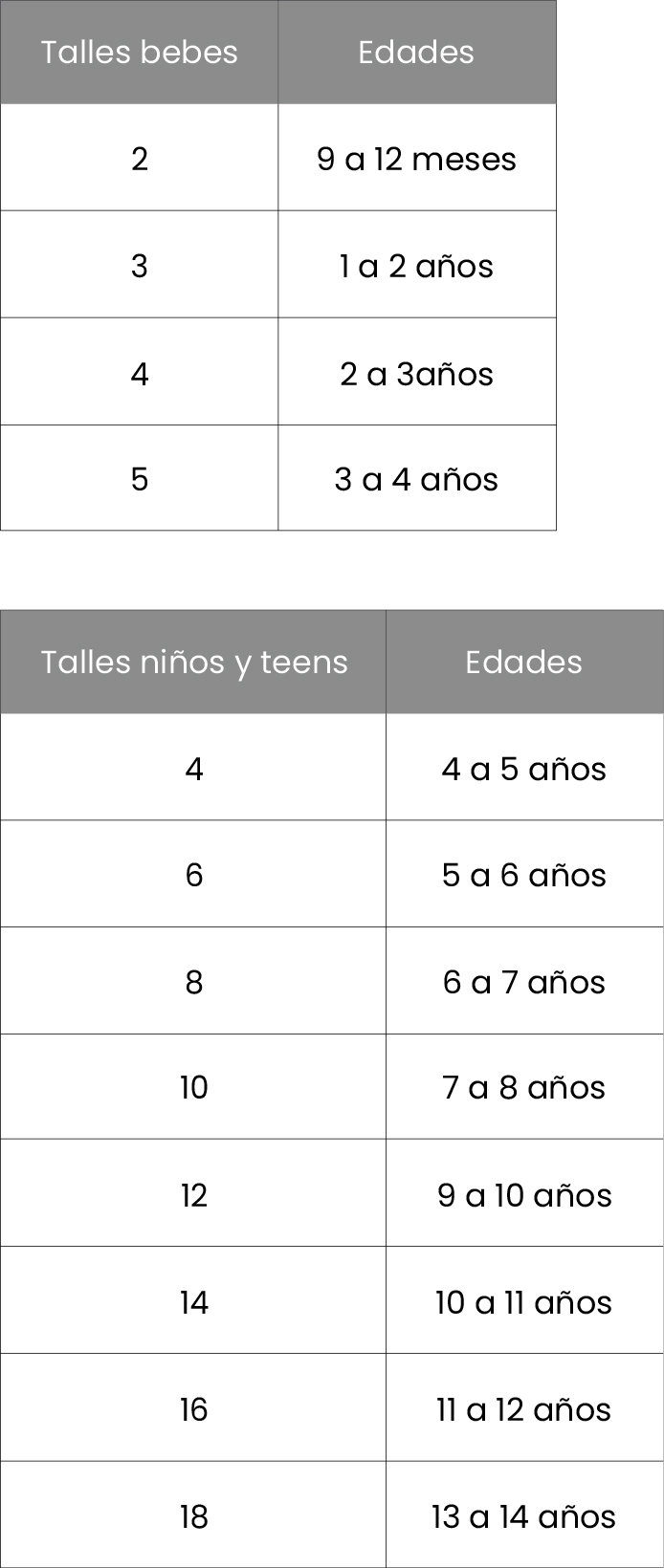
Task: Click the 'Talles bebes' header cell
Action: coord(140,52)
